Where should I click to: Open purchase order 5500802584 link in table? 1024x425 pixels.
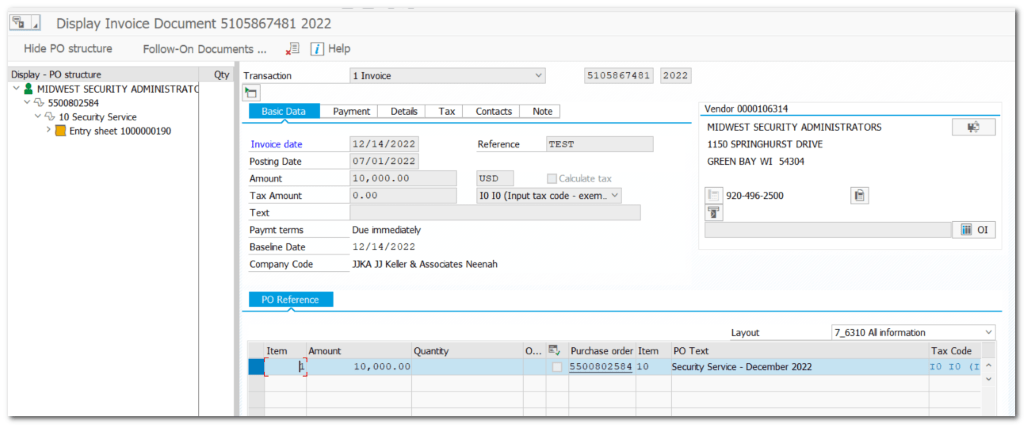click(600, 367)
